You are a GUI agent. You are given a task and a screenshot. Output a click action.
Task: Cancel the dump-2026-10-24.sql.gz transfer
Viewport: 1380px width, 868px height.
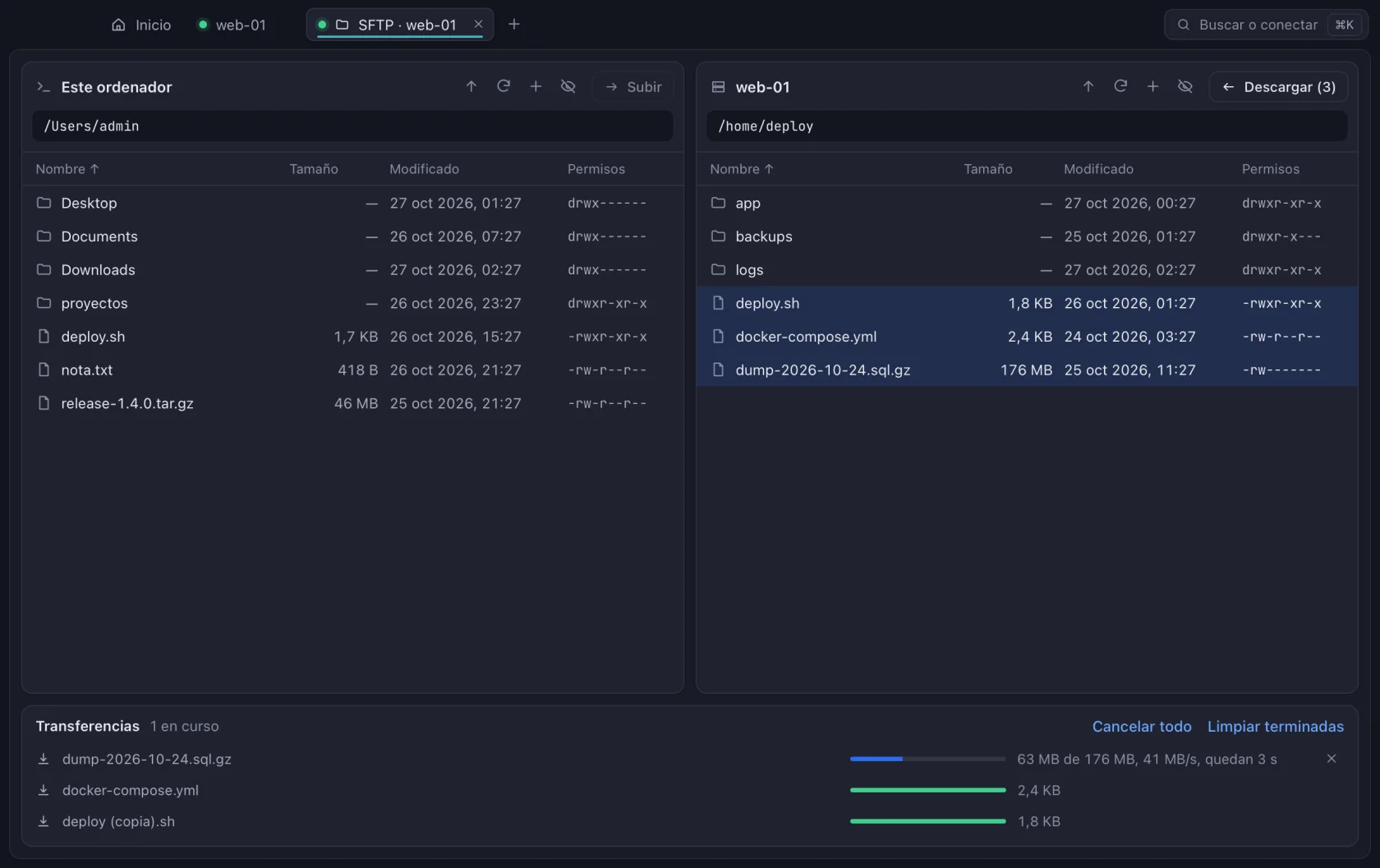coord(1332,759)
